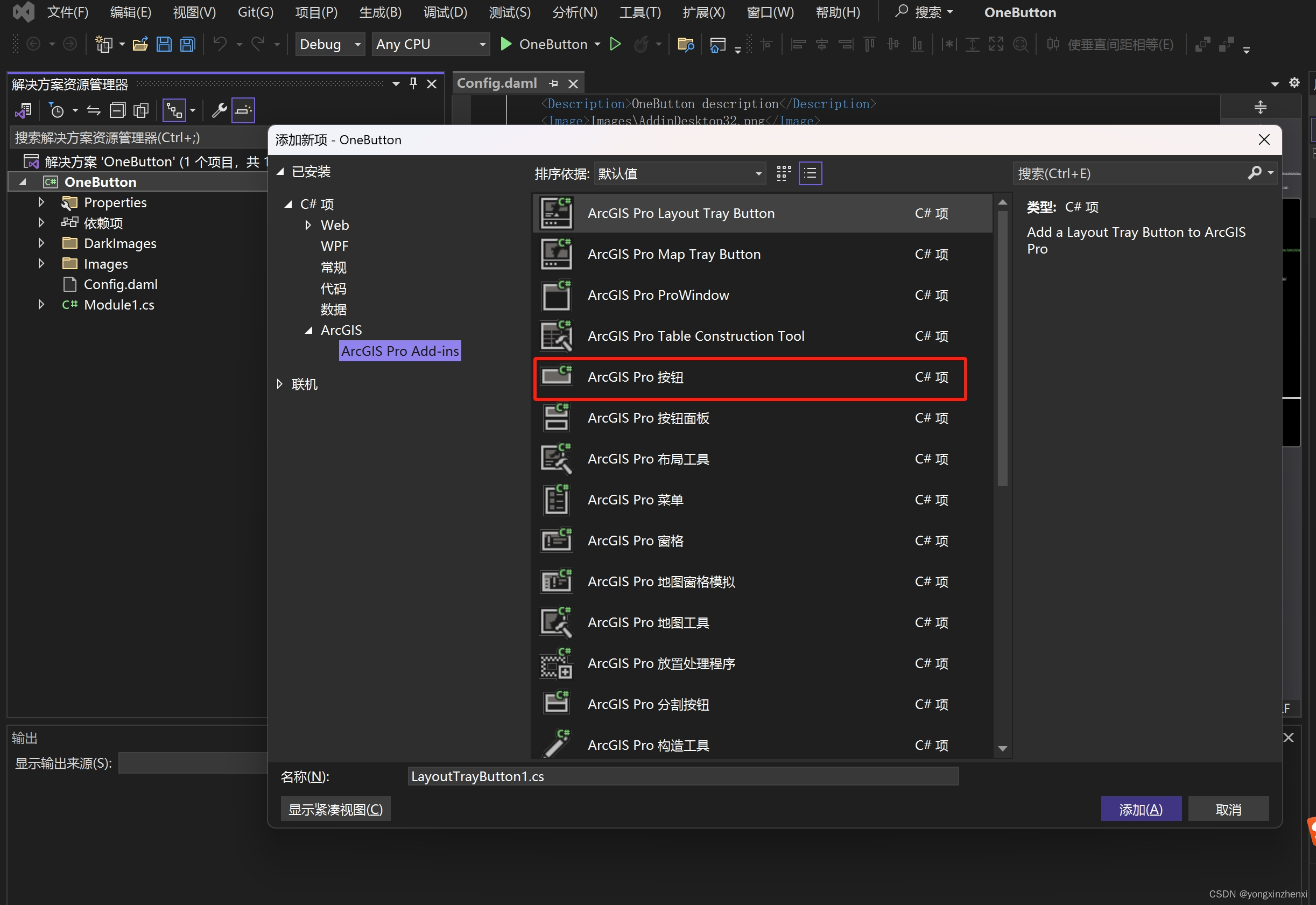
Task: Click the Find in Files toolbar icon
Action: point(686,44)
